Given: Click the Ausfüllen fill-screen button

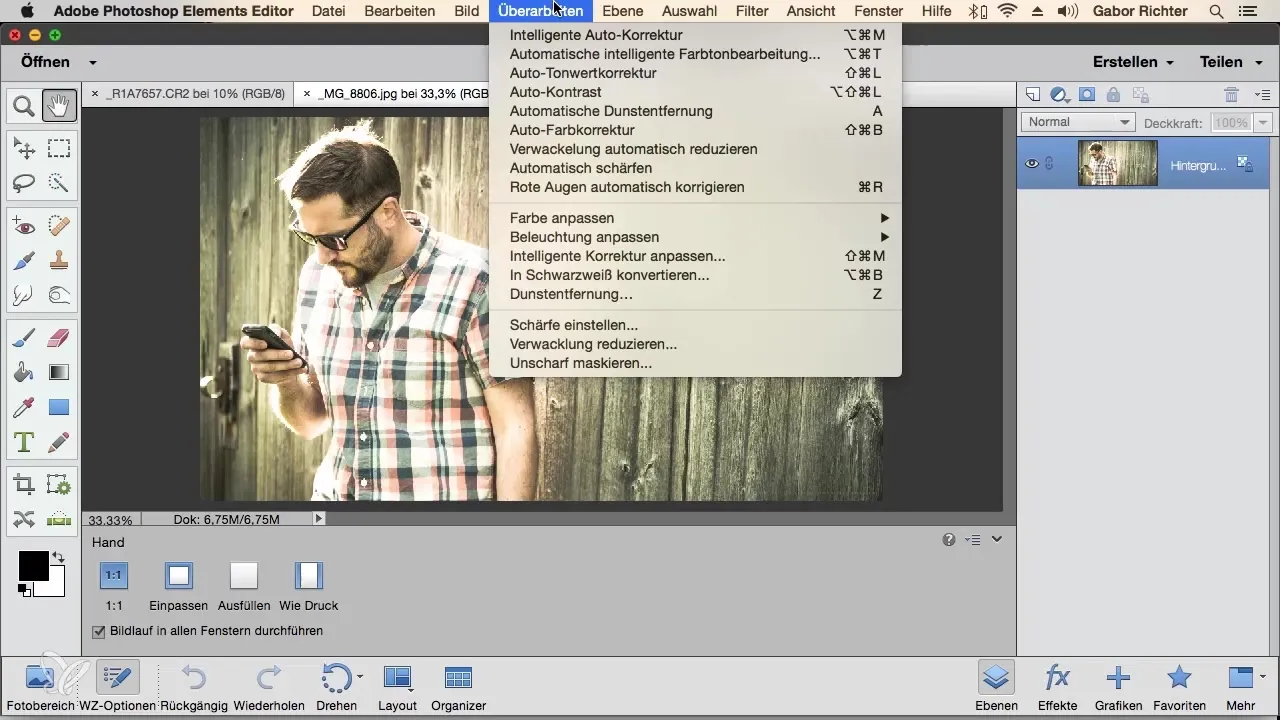Looking at the screenshot, I should [x=244, y=586].
